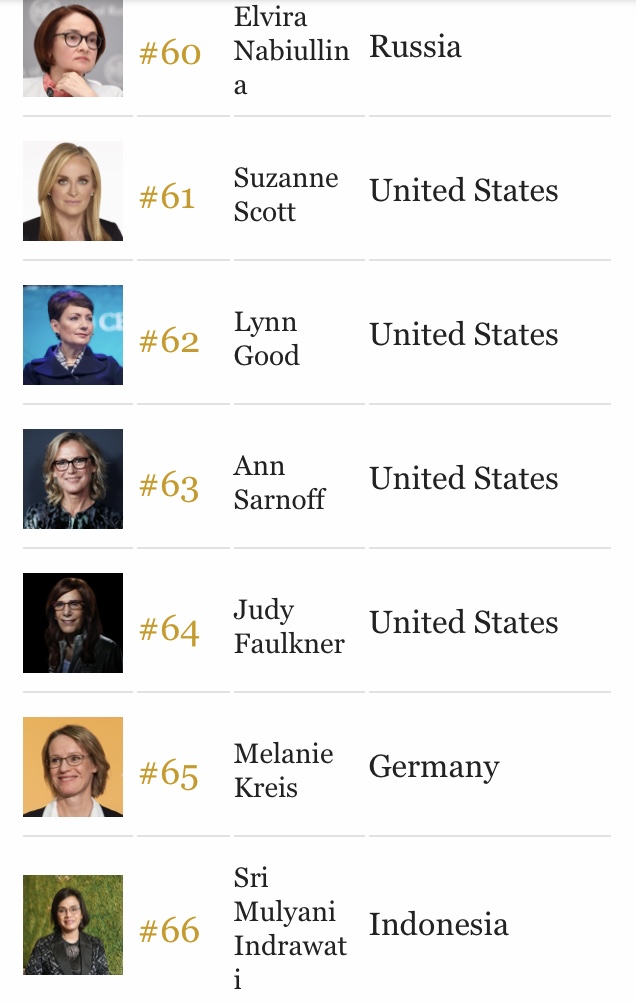Click the name Lynn Good
The height and width of the screenshot is (1003, 636).
coord(267,338)
